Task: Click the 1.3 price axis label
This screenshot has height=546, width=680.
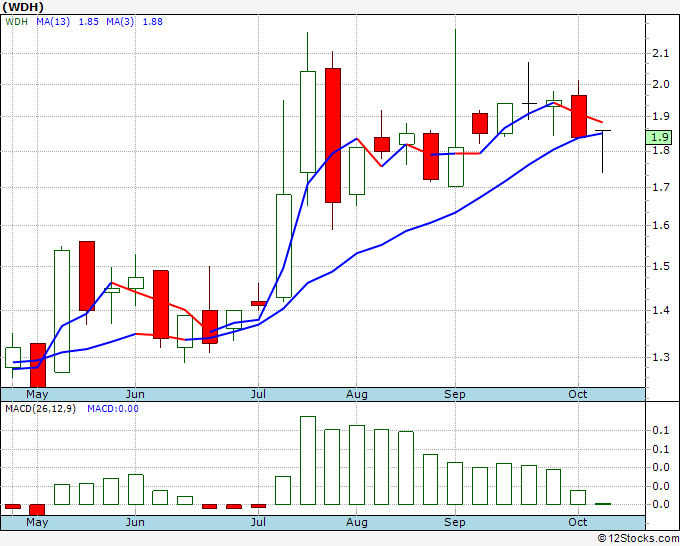Action: pos(661,357)
